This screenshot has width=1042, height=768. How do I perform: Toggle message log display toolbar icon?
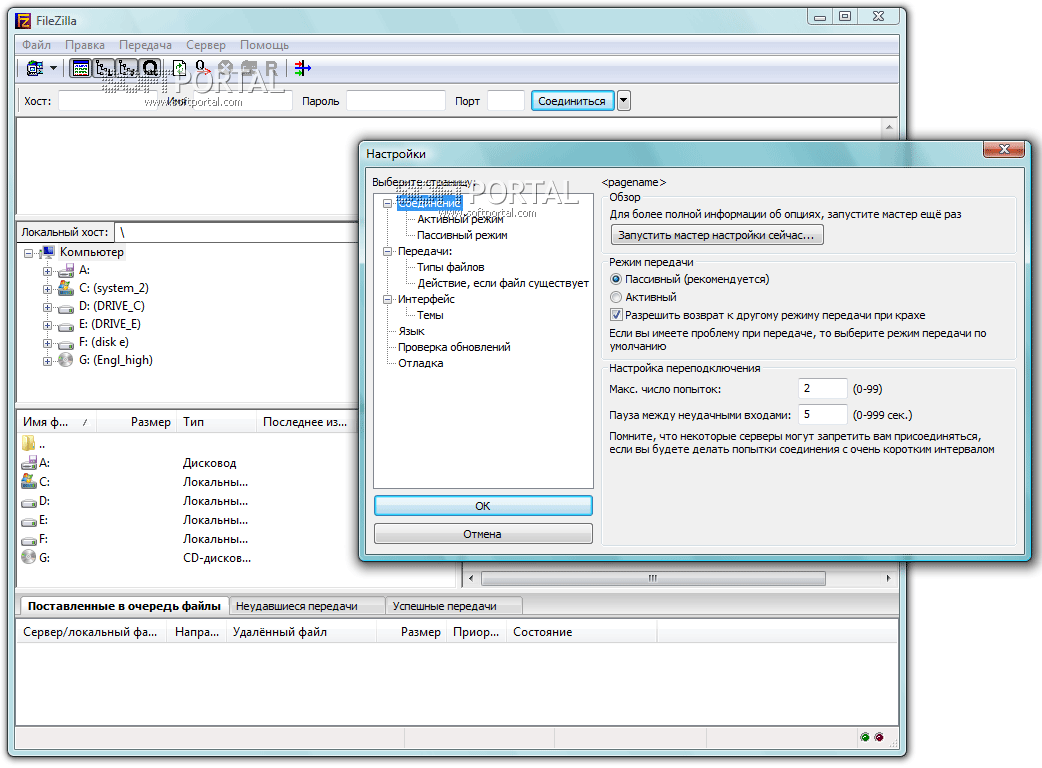81,68
